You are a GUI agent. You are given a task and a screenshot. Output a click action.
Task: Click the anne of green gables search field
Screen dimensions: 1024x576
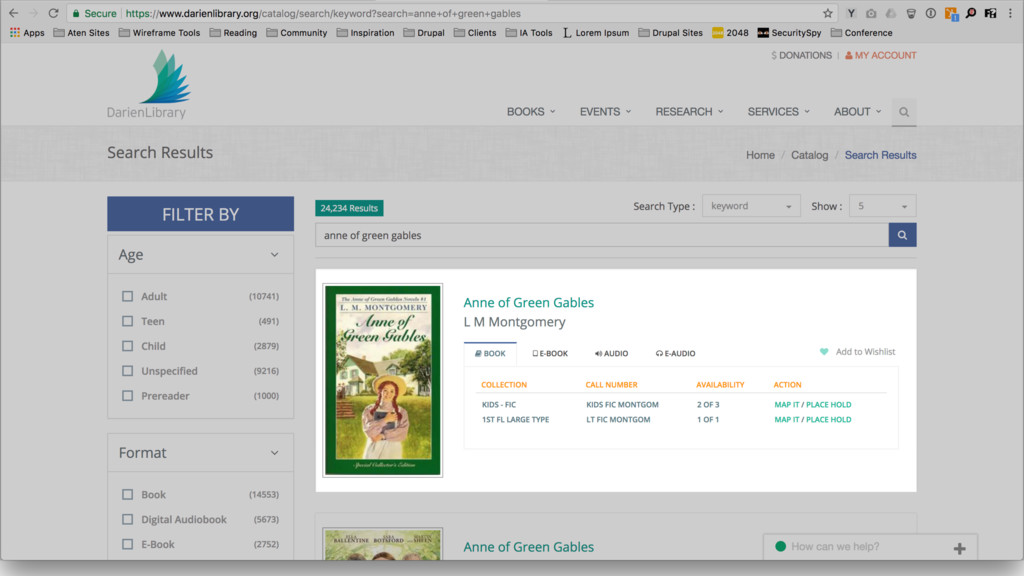tap(601, 235)
